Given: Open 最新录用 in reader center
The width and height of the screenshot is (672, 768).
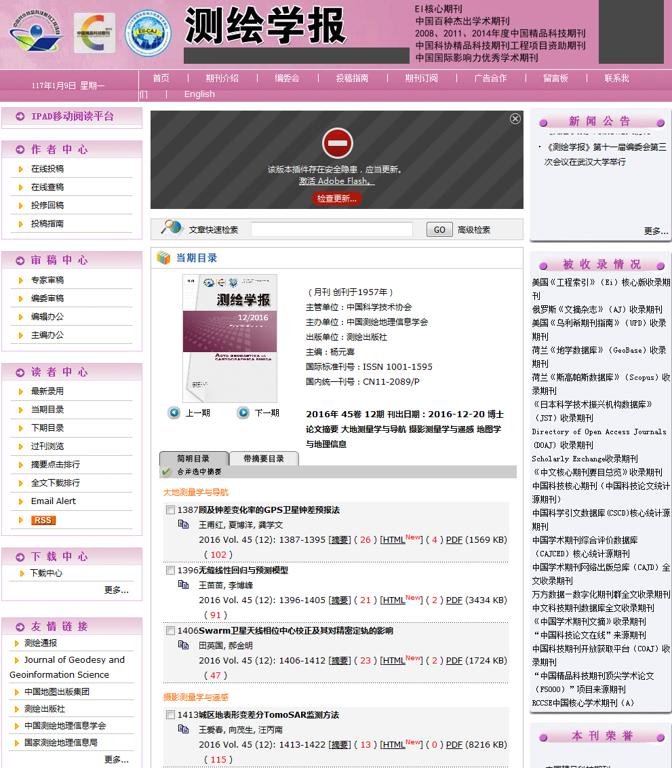Looking at the screenshot, I should tap(48, 391).
